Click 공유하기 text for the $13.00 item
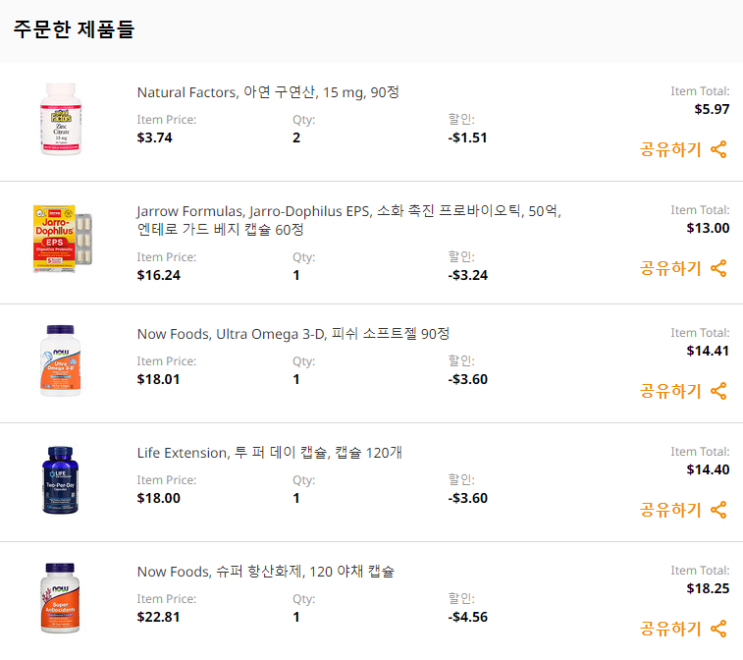Image resolution: width=743 pixels, height=660 pixels. click(671, 269)
